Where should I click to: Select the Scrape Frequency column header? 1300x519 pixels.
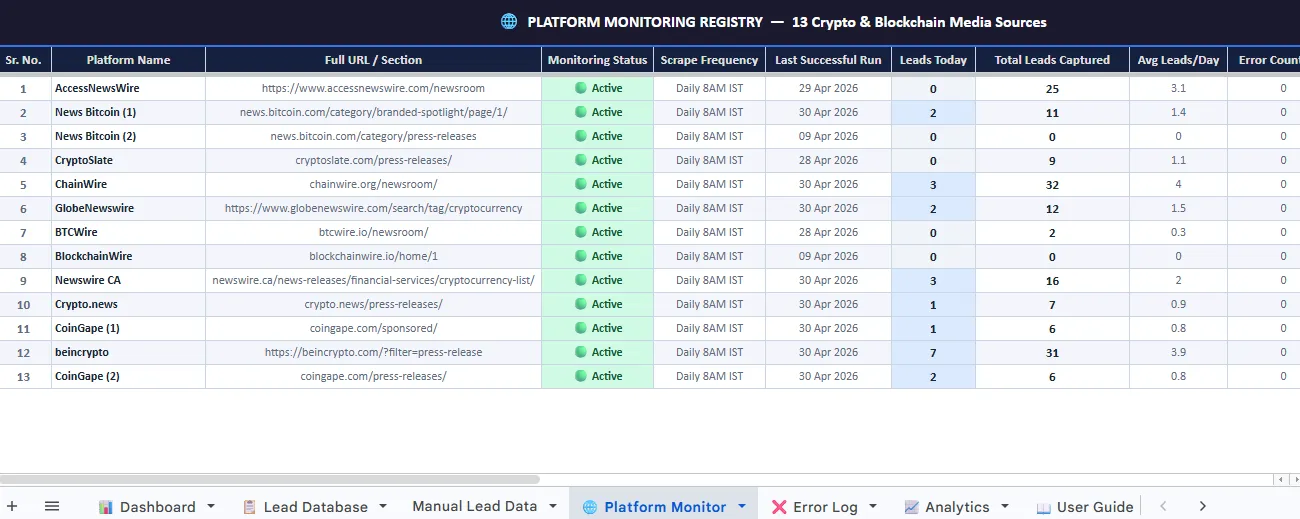(709, 60)
